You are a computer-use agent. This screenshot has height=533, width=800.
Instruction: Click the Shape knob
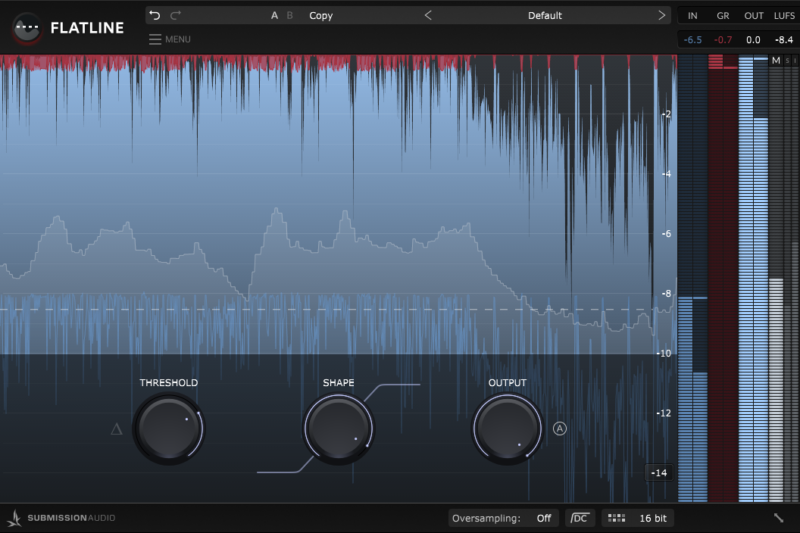(338, 428)
